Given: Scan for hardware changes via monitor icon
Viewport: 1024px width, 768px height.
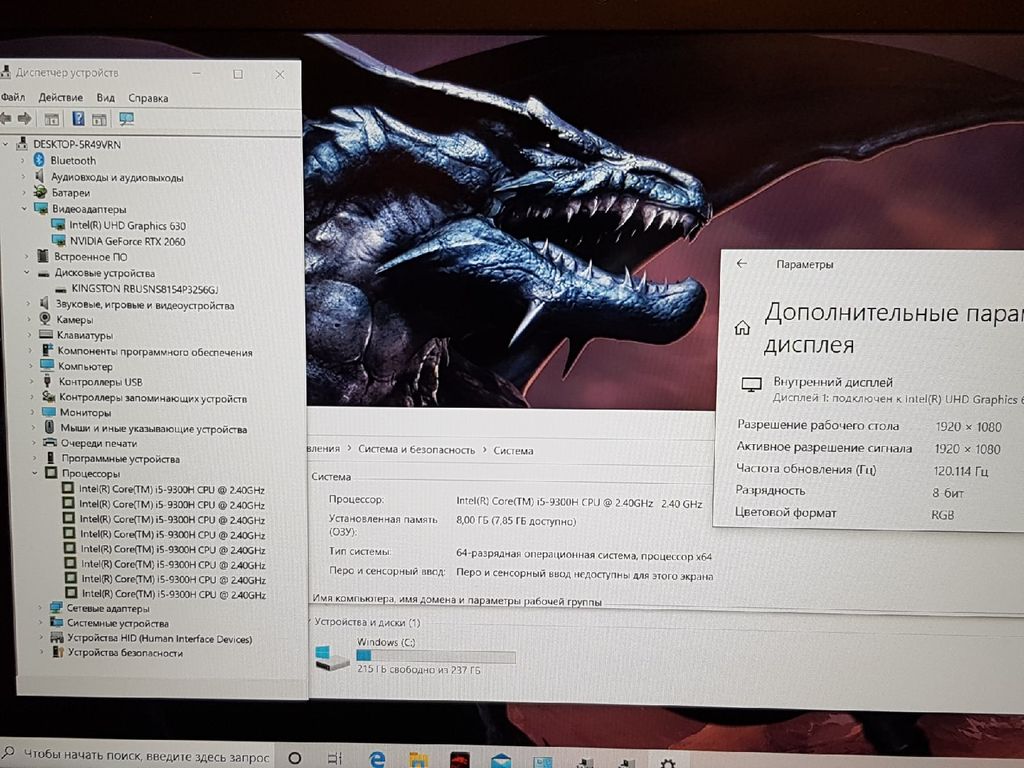Looking at the screenshot, I should (x=127, y=118).
